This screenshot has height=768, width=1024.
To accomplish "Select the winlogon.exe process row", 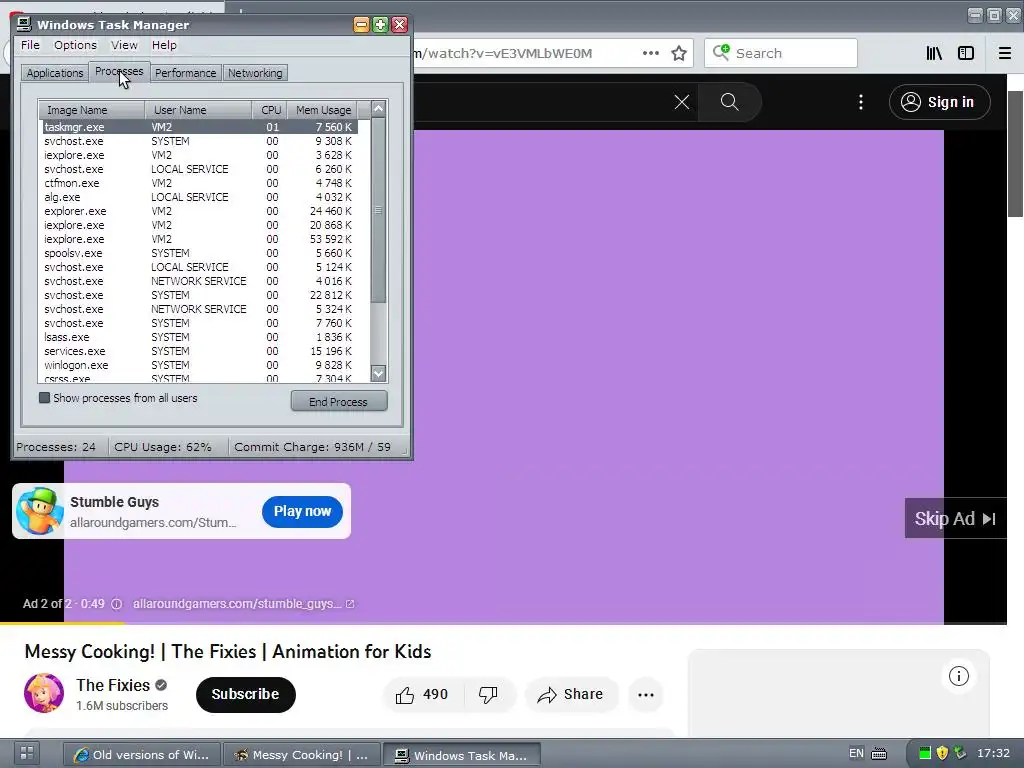I will (x=200, y=366).
